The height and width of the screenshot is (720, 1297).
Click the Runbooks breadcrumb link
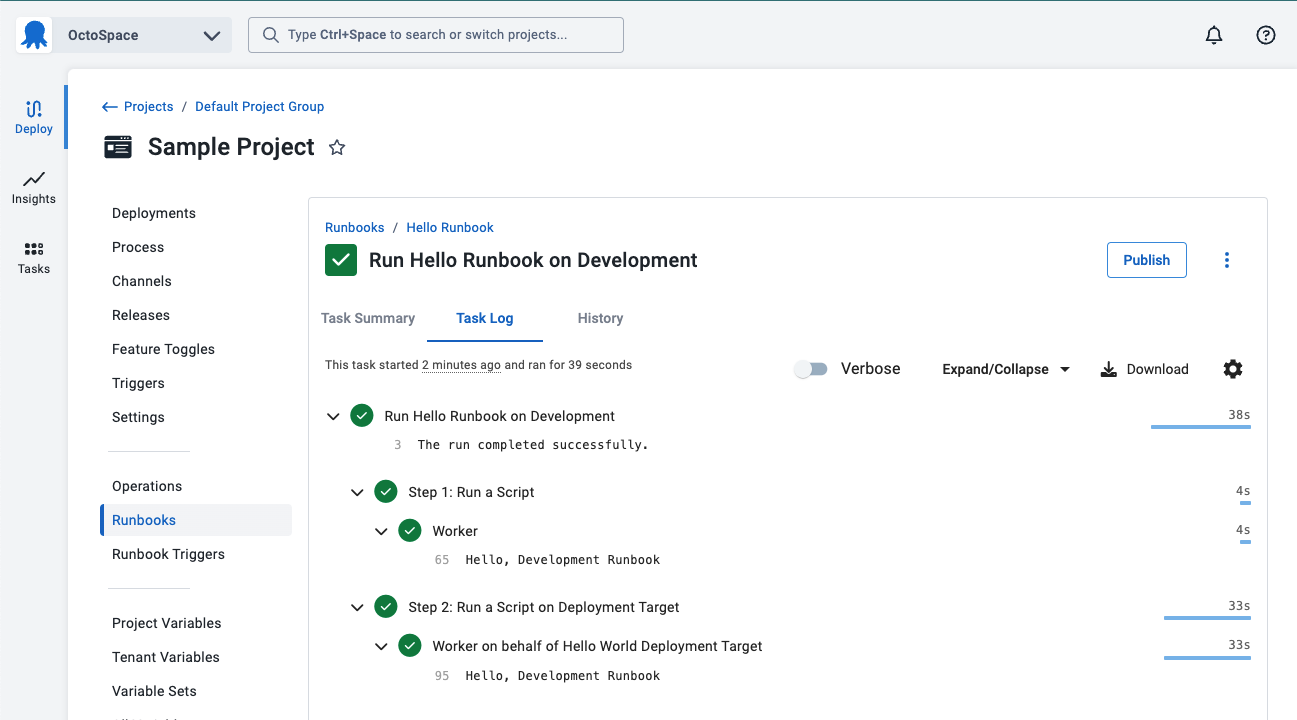(355, 228)
